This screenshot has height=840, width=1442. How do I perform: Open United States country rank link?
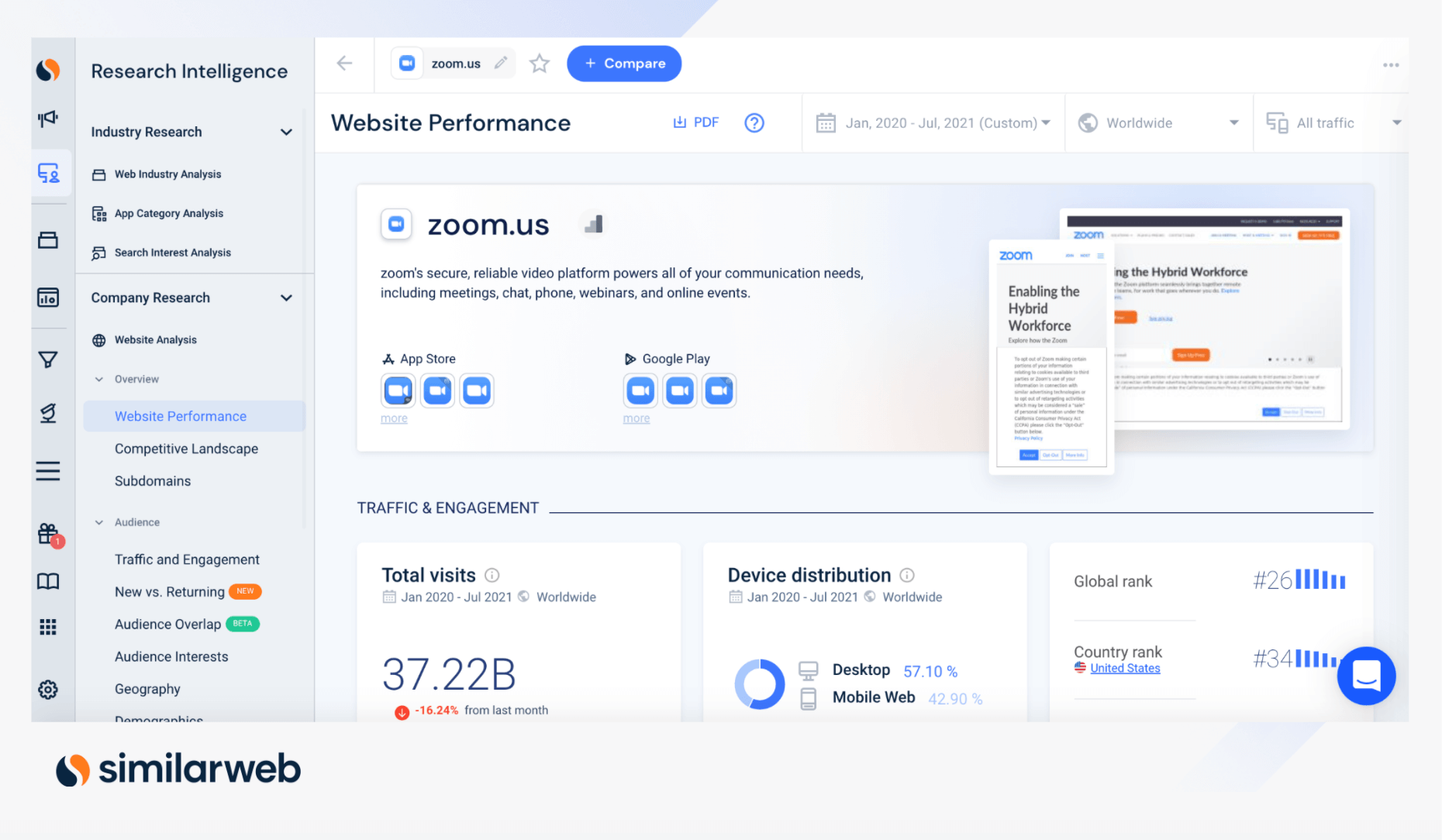[1125, 669]
